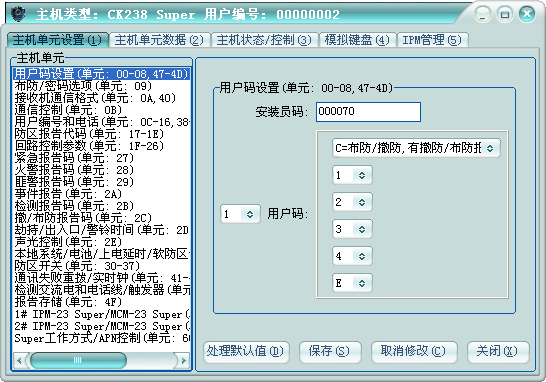Open the code digit dropdown showing 3
The image size is (546, 382).
[x=352, y=229]
